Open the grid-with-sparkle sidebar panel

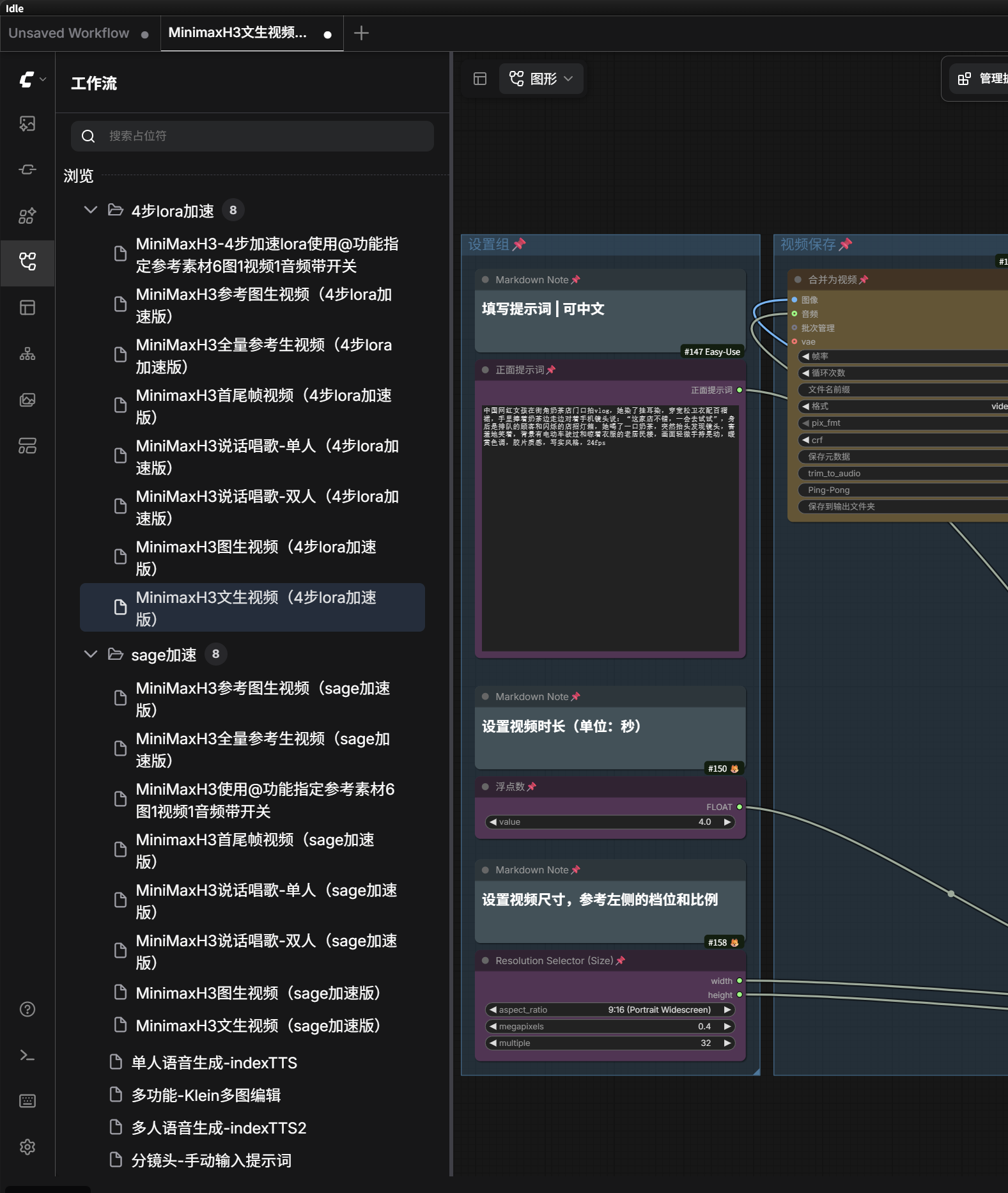pos(27,215)
